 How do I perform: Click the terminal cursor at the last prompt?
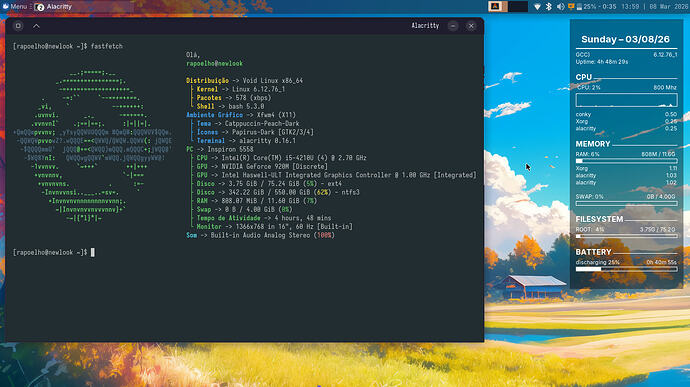[x=92, y=252]
